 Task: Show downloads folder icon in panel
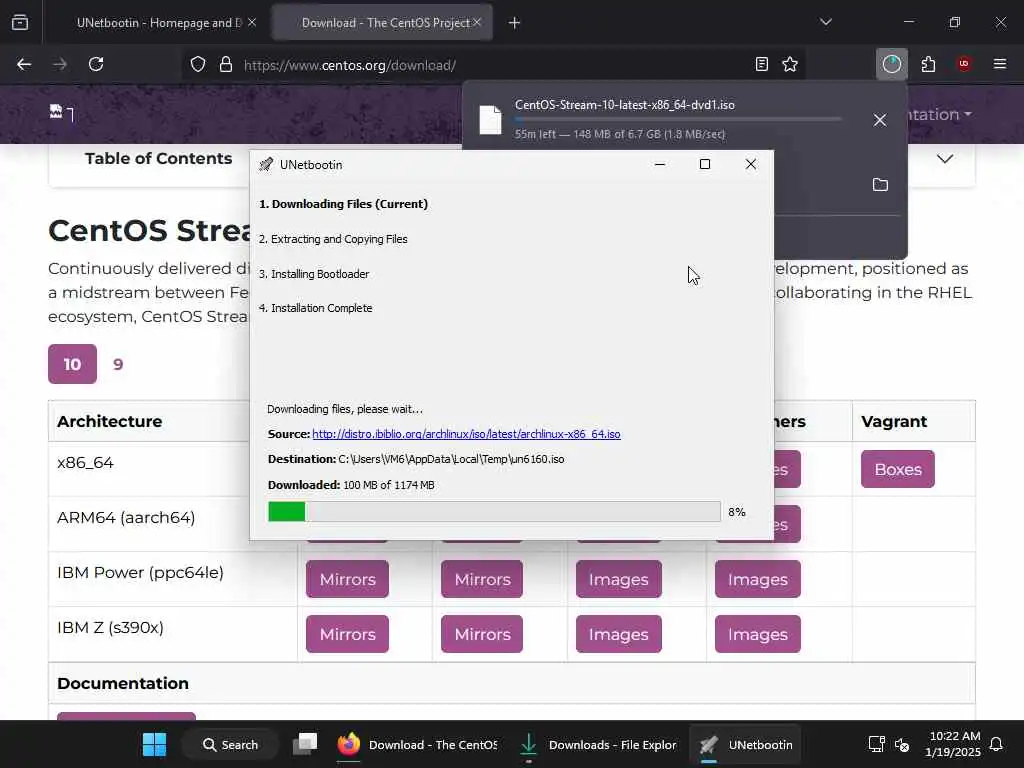[880, 185]
